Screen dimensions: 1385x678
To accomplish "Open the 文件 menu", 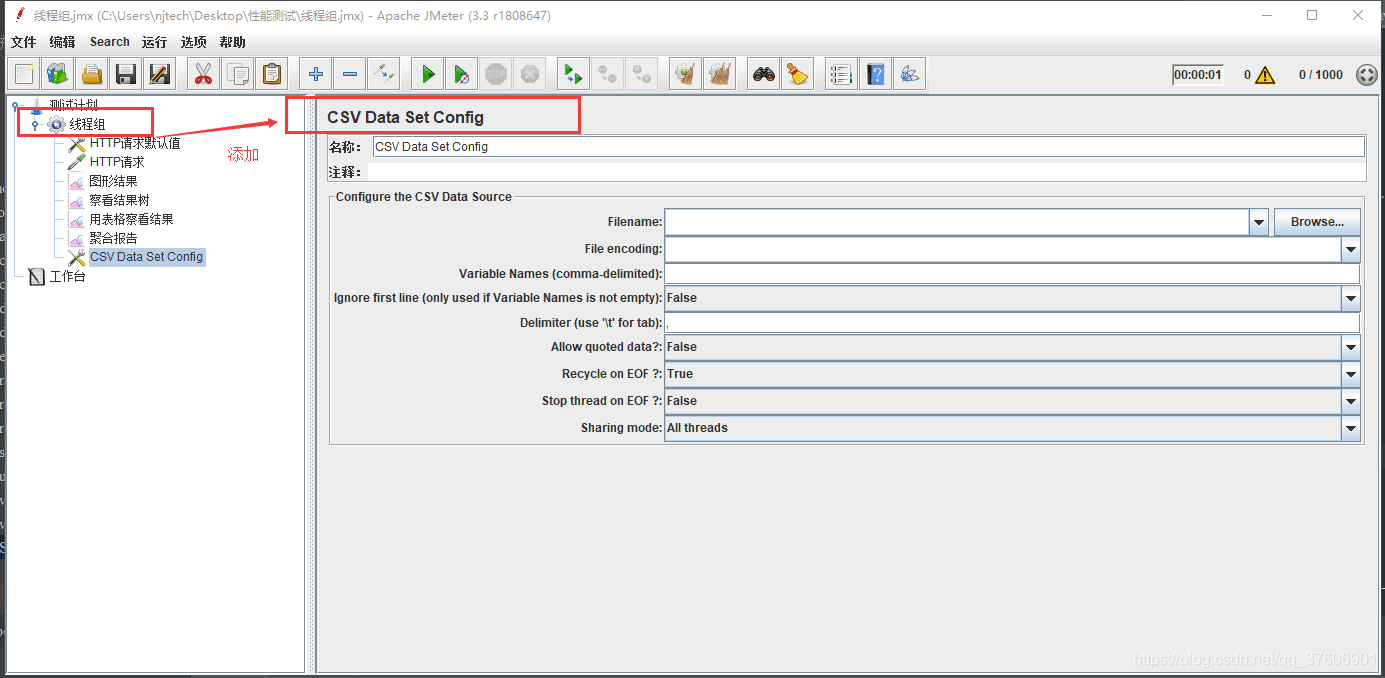I will pos(23,42).
